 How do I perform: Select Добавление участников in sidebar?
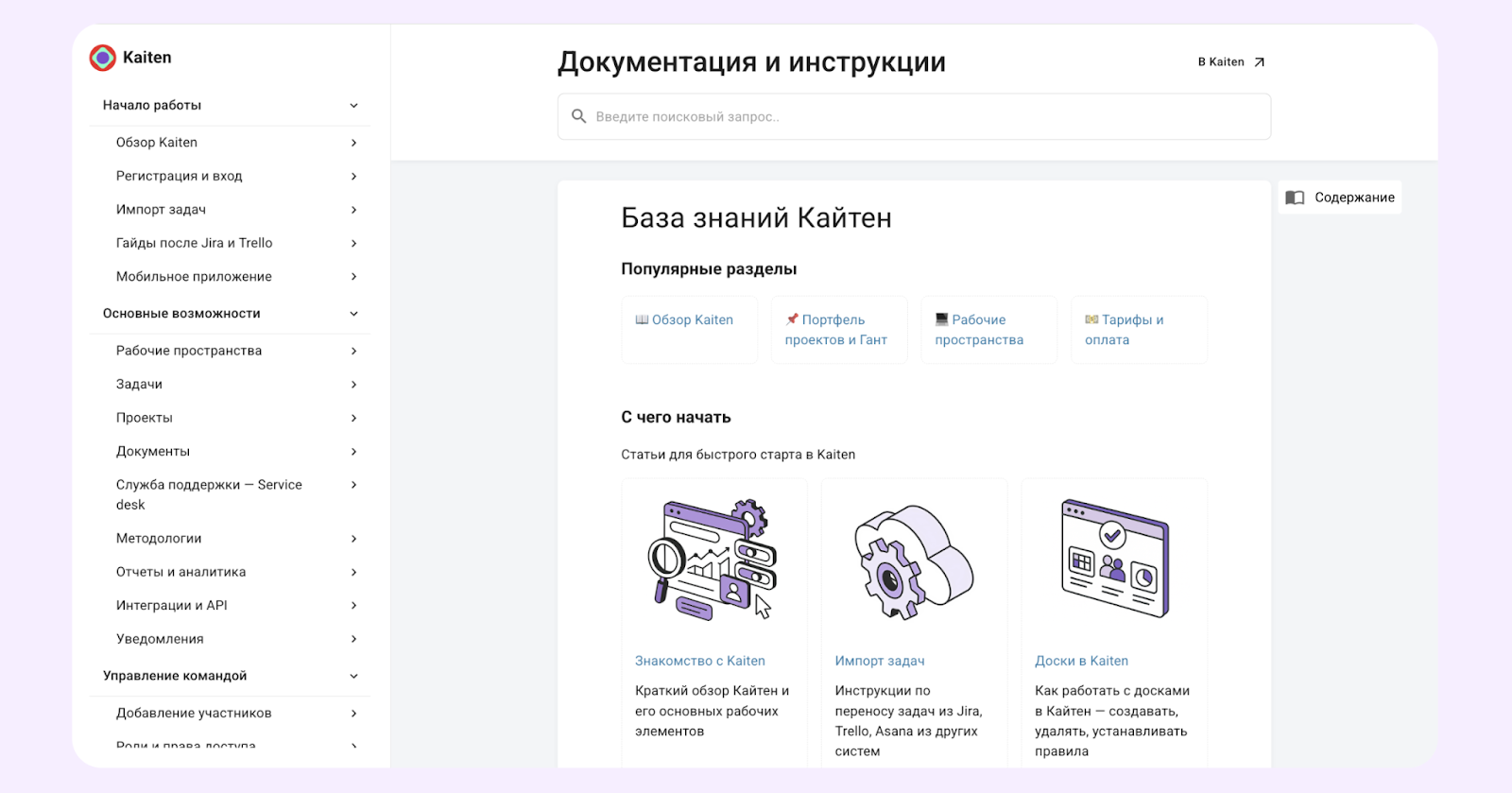194,714
